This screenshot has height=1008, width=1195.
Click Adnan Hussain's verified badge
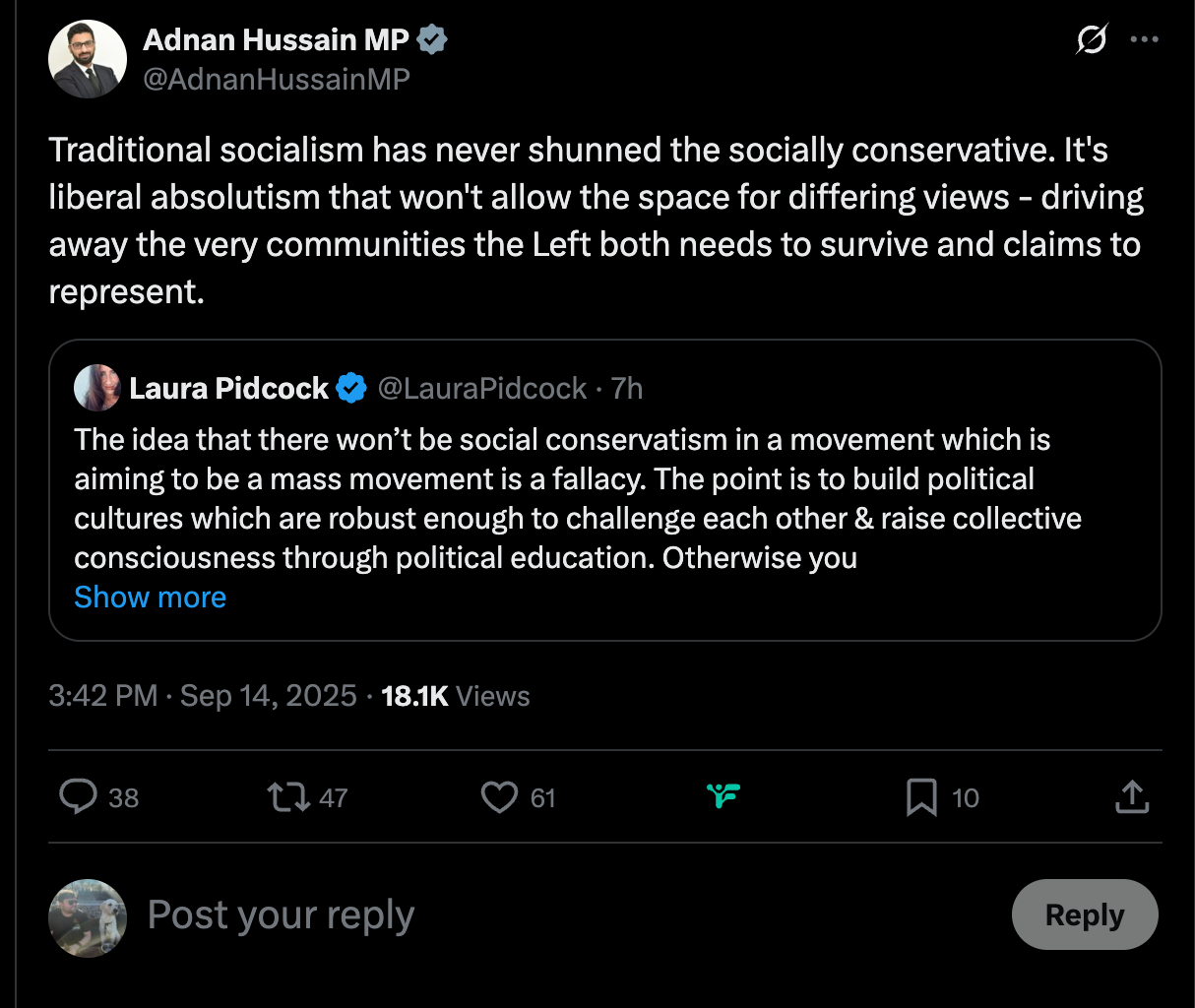click(433, 39)
